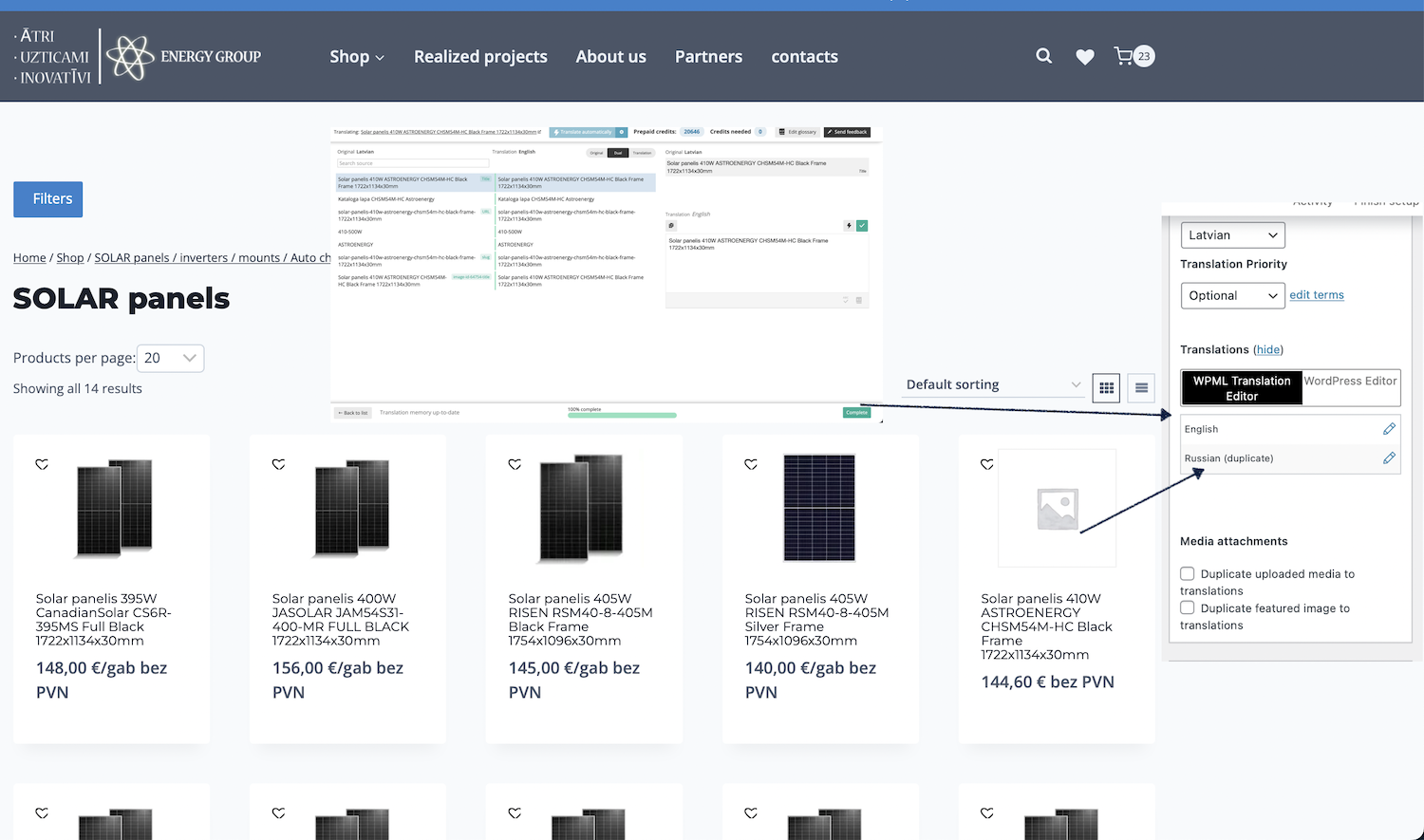This screenshot has width=1424, height=840.
Task: Click the green checkmark in translation editor
Action: coord(862,225)
